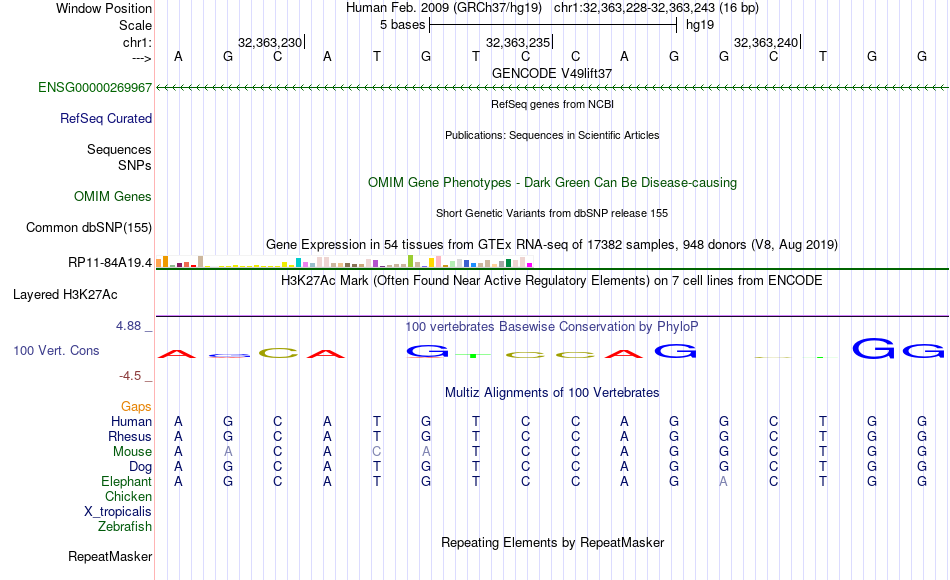Click the tallest green bar in GTEx chart

pyautogui.click(x=411, y=261)
